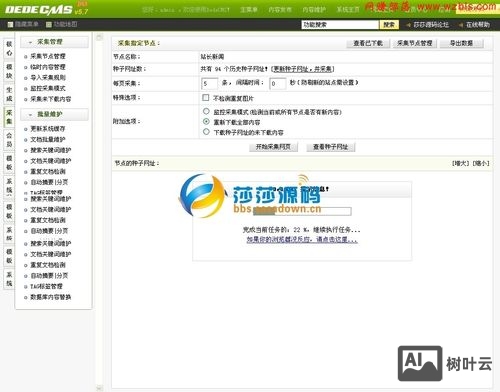Click the sidebar collapse icon at the divider top
This screenshot has width=500, height=392.
99,37
